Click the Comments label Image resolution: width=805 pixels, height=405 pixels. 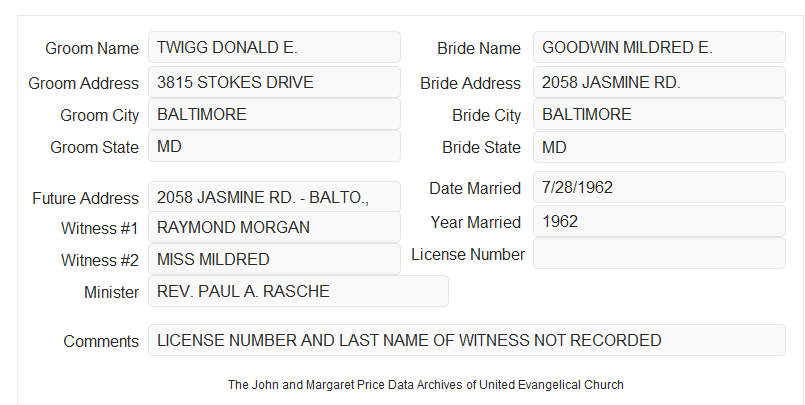pos(101,341)
